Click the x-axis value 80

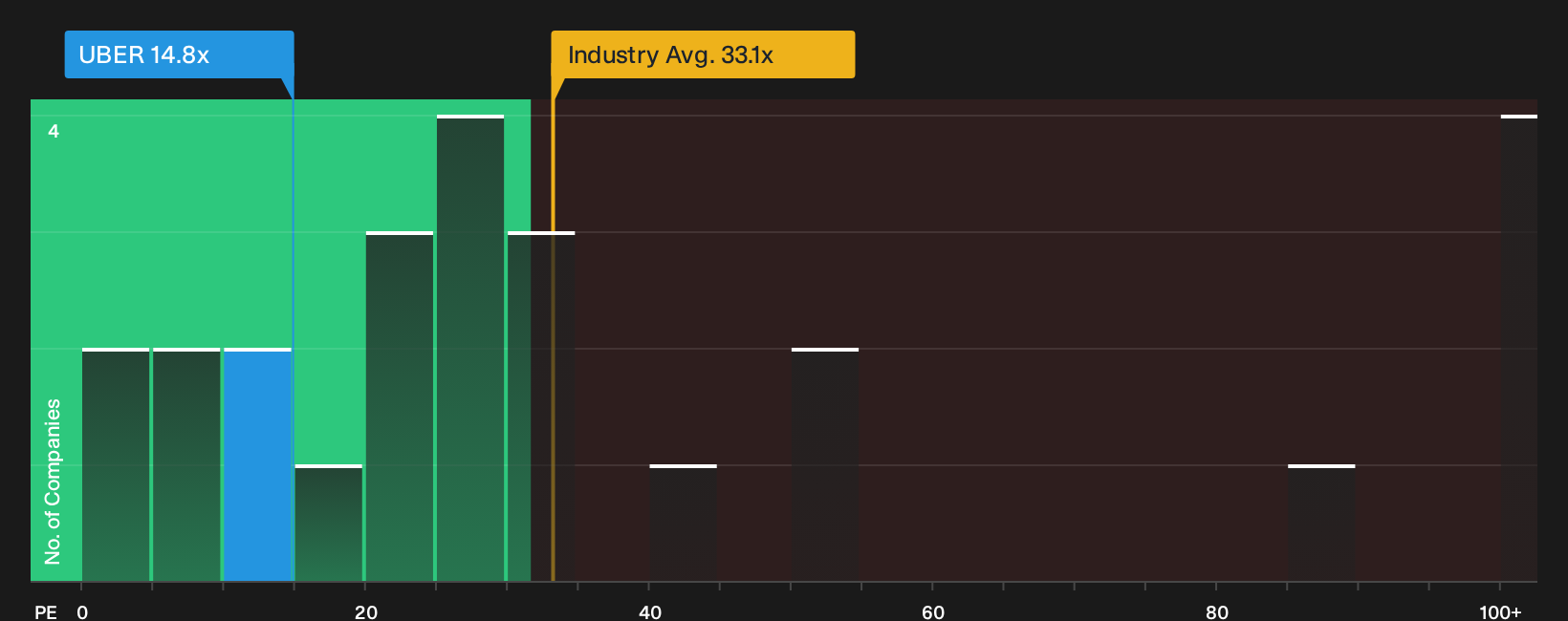coord(1217,612)
